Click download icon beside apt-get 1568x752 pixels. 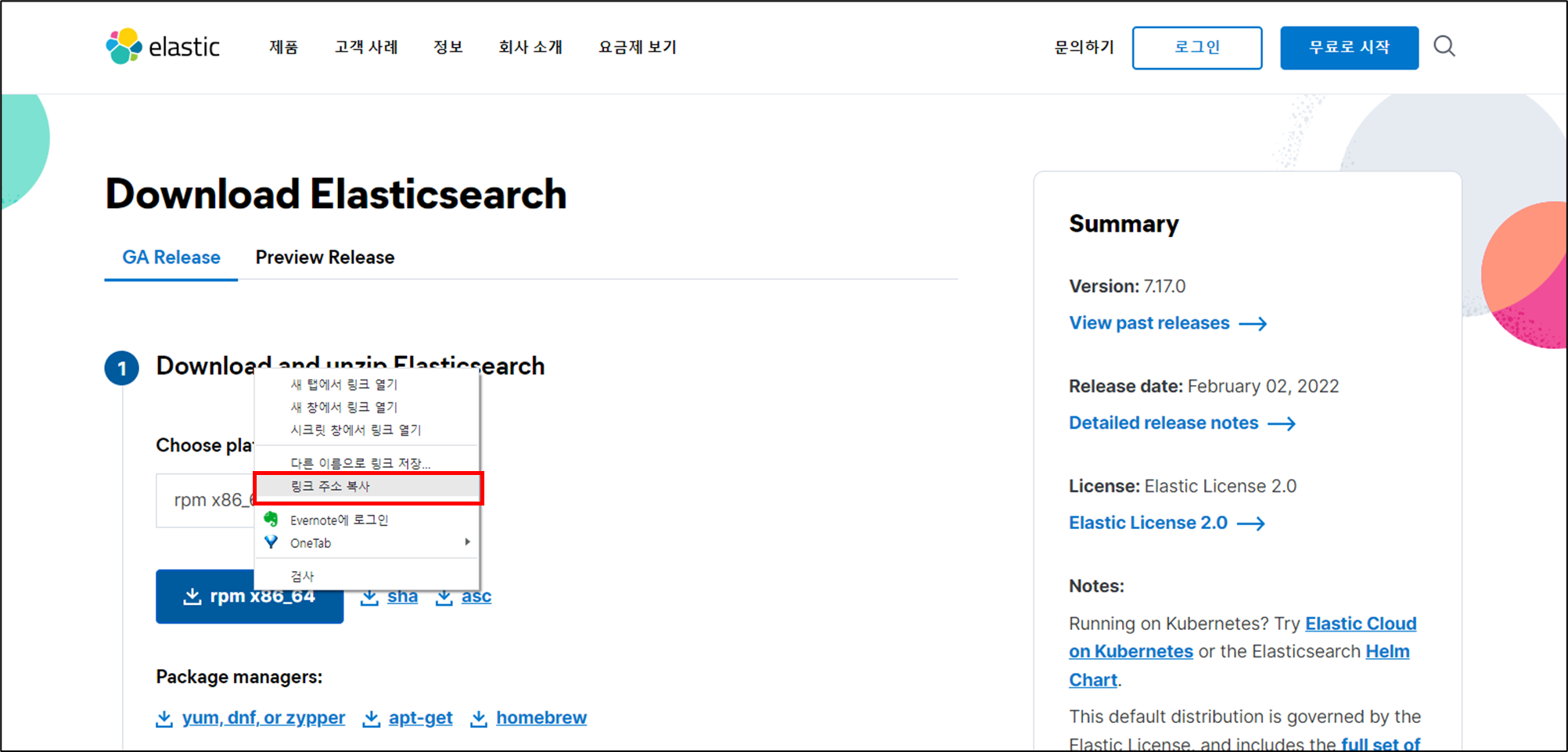[371, 718]
